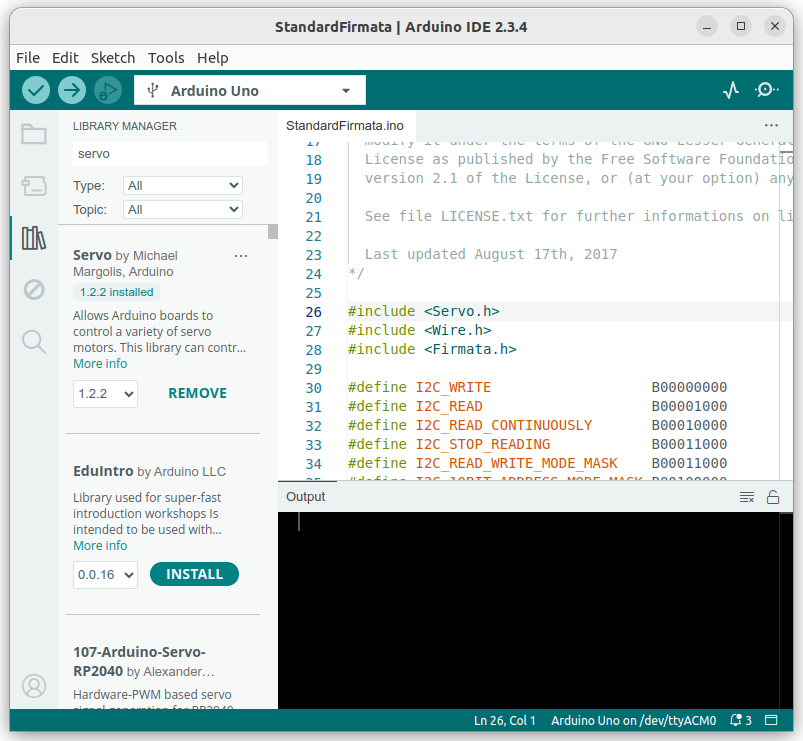Open the Serial Monitor
This screenshot has width=803, height=741.
[x=767, y=90]
